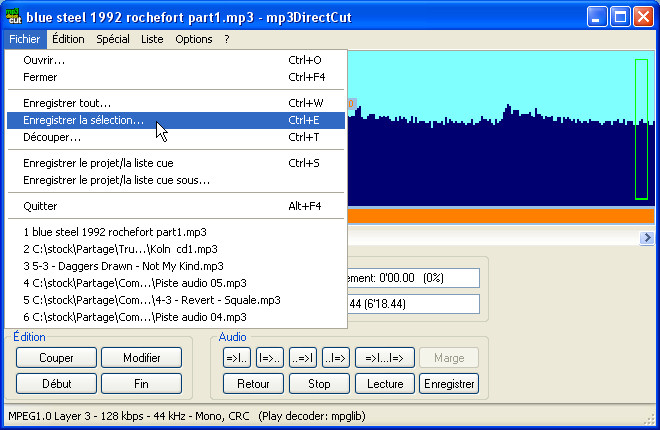Click the Enregistrer record button
660x430 pixels.
click(x=449, y=383)
